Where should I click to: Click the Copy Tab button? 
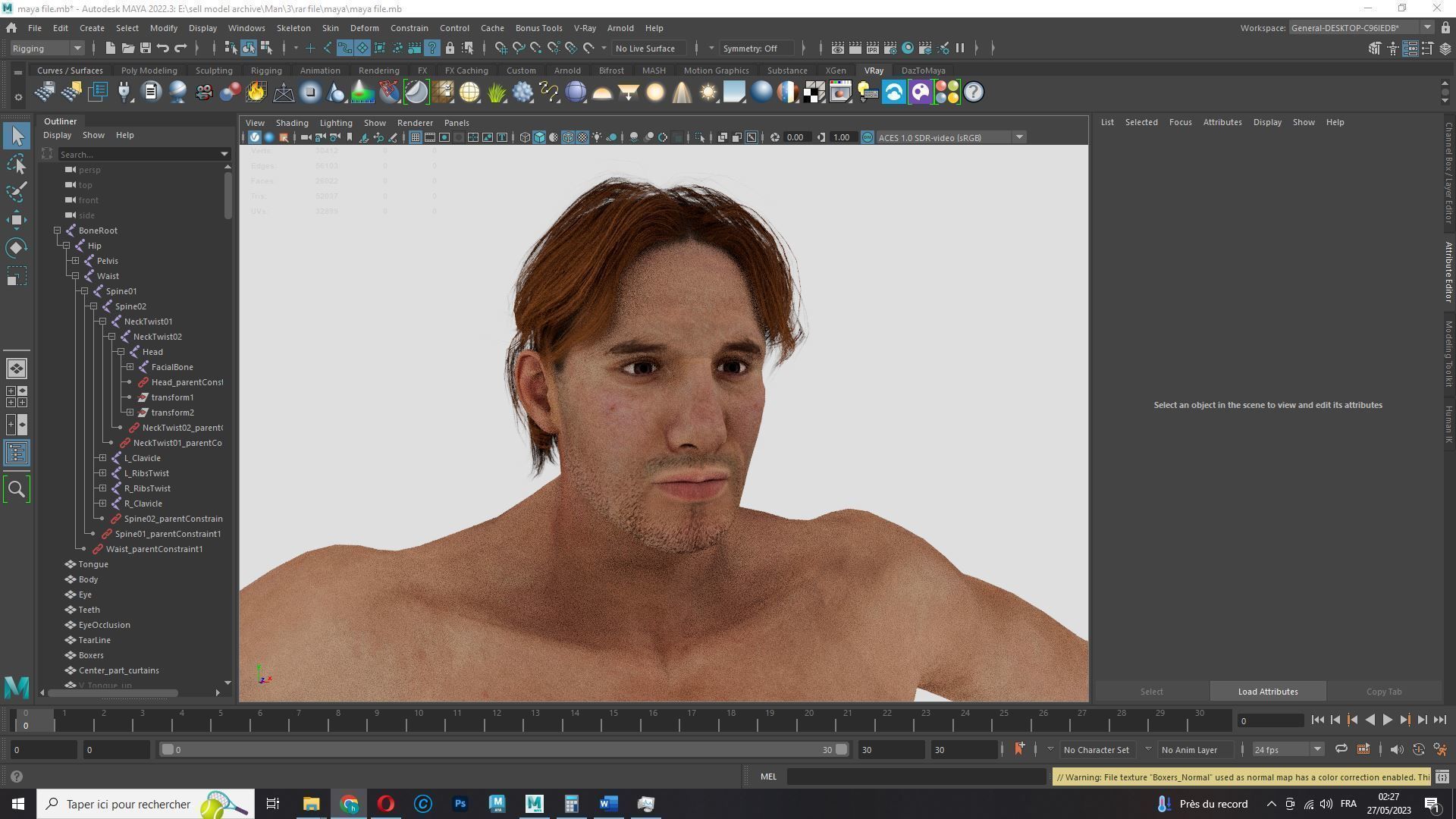tap(1384, 692)
